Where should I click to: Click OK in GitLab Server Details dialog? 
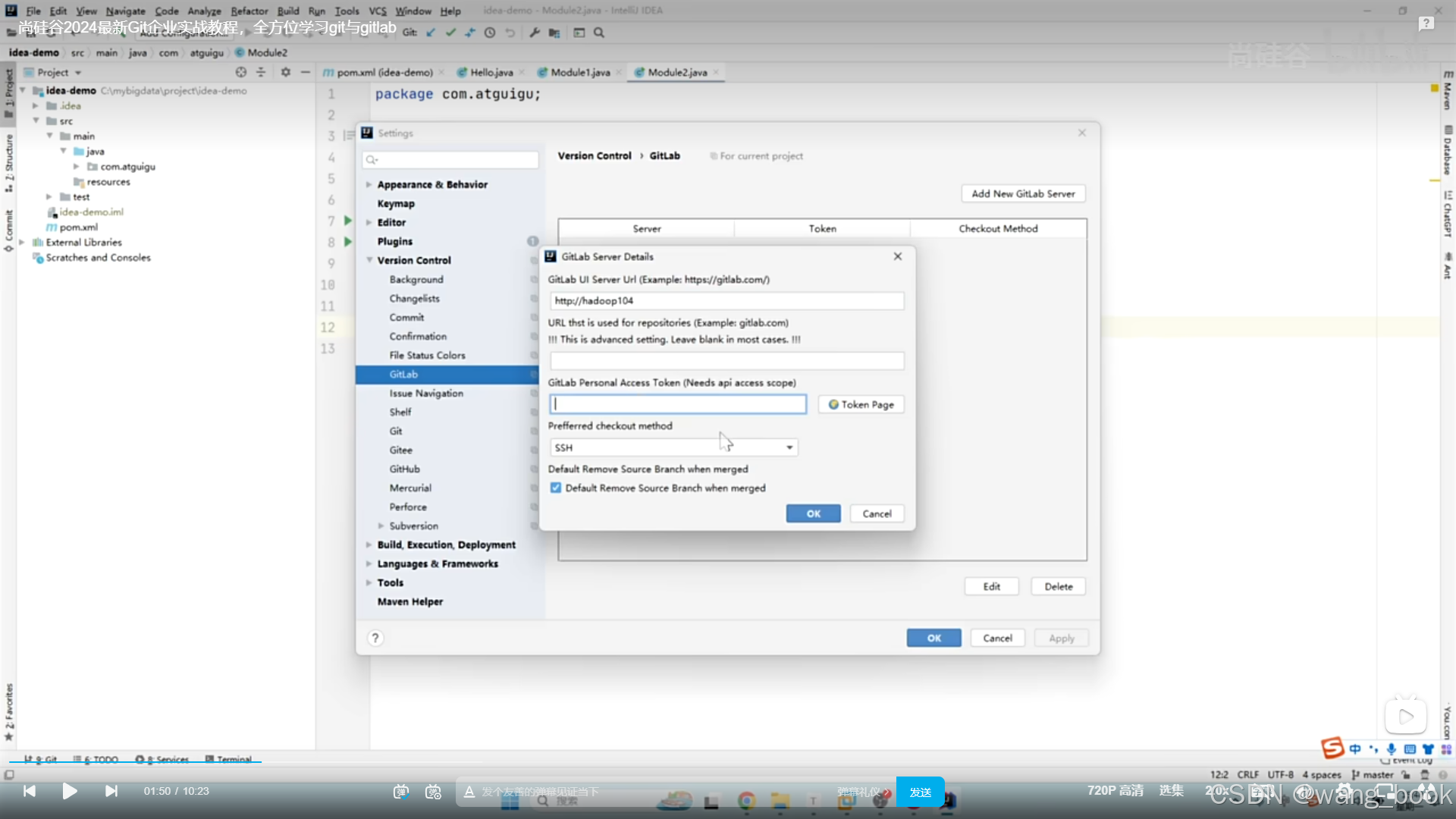pos(814,513)
